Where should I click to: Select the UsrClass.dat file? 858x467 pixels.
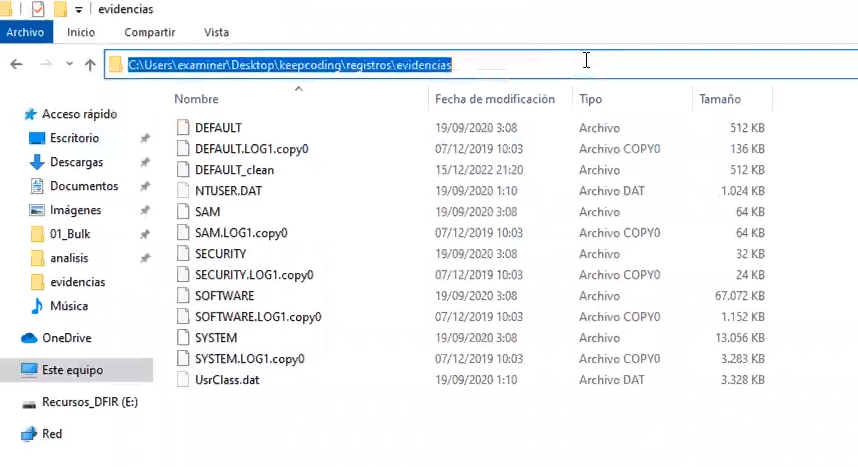click(227, 380)
